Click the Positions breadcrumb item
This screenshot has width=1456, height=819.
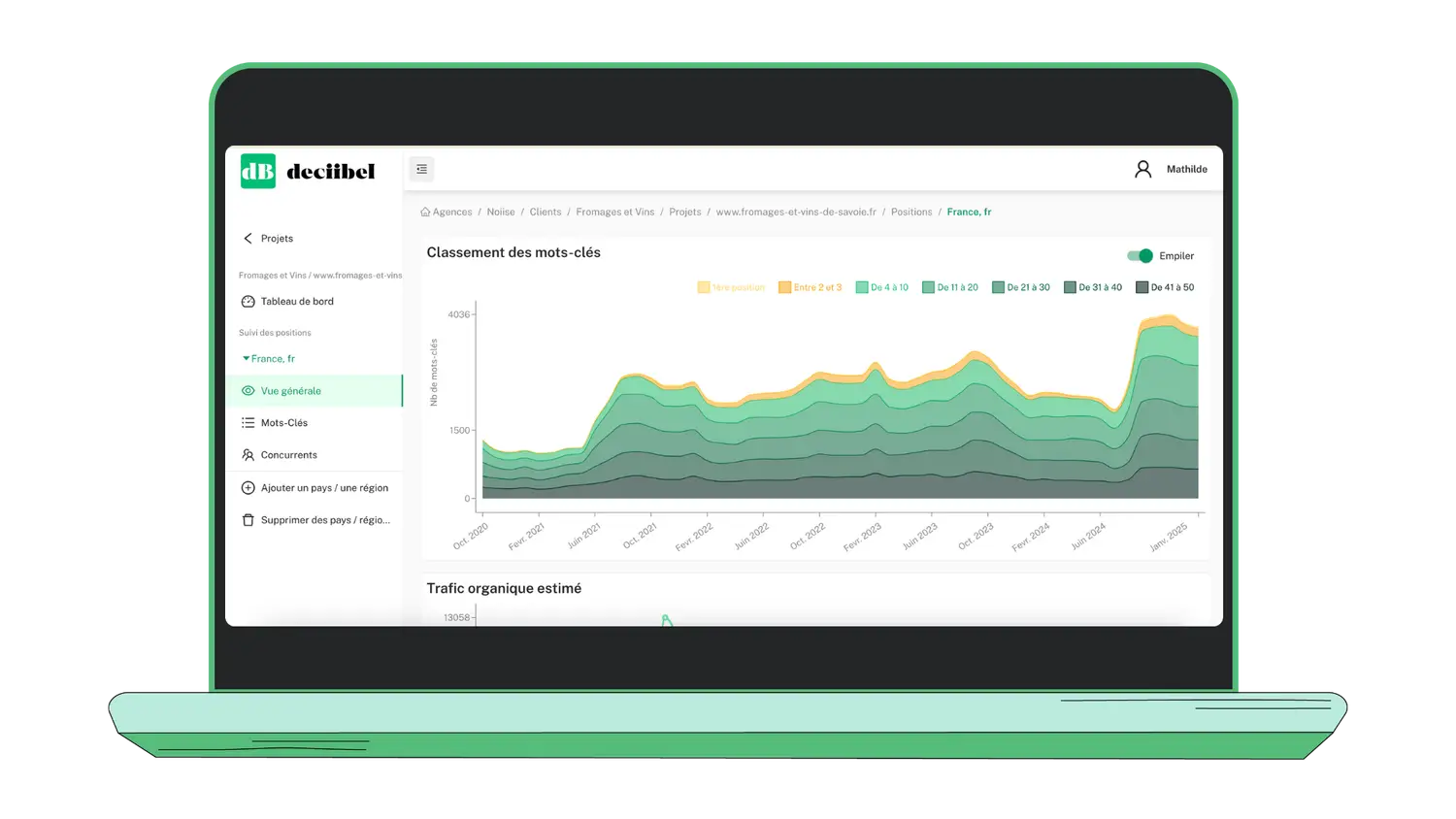910,212
